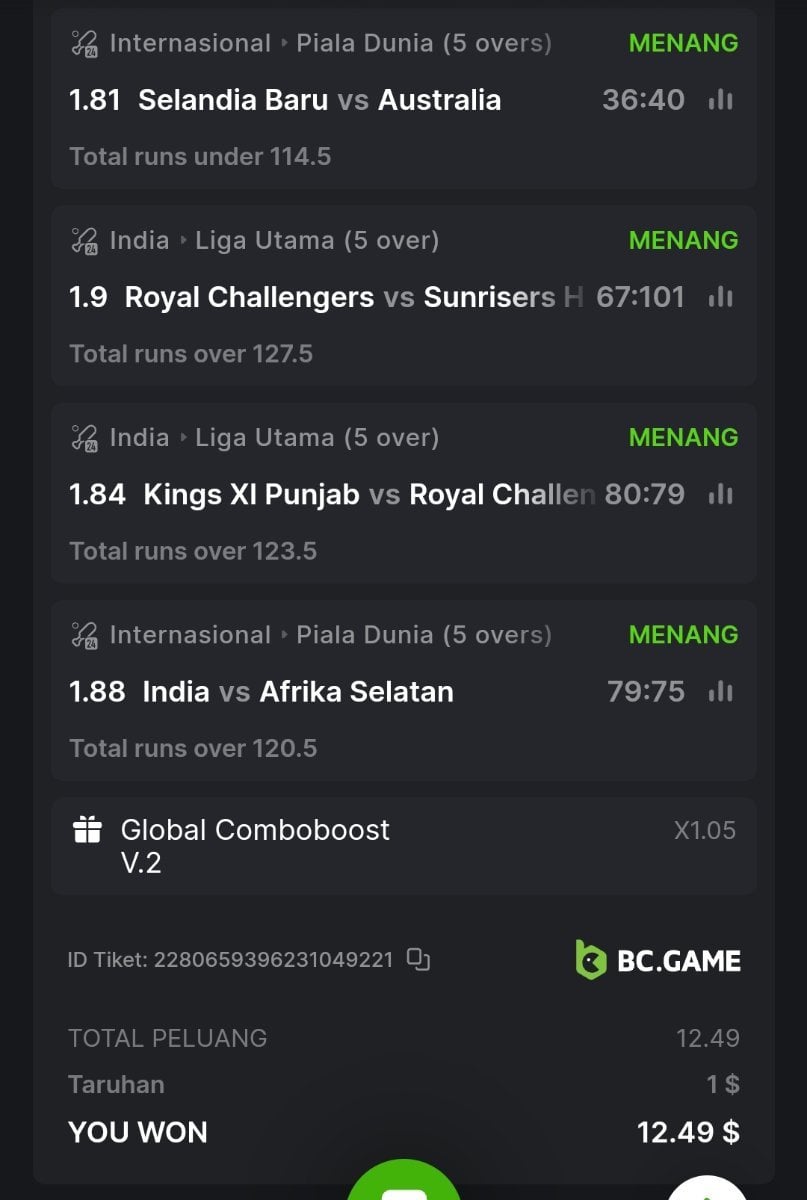Open Kings XI Punjab vs Royal Challengers match
Viewport: 807px width, 1200px height.
pyautogui.click(x=368, y=495)
